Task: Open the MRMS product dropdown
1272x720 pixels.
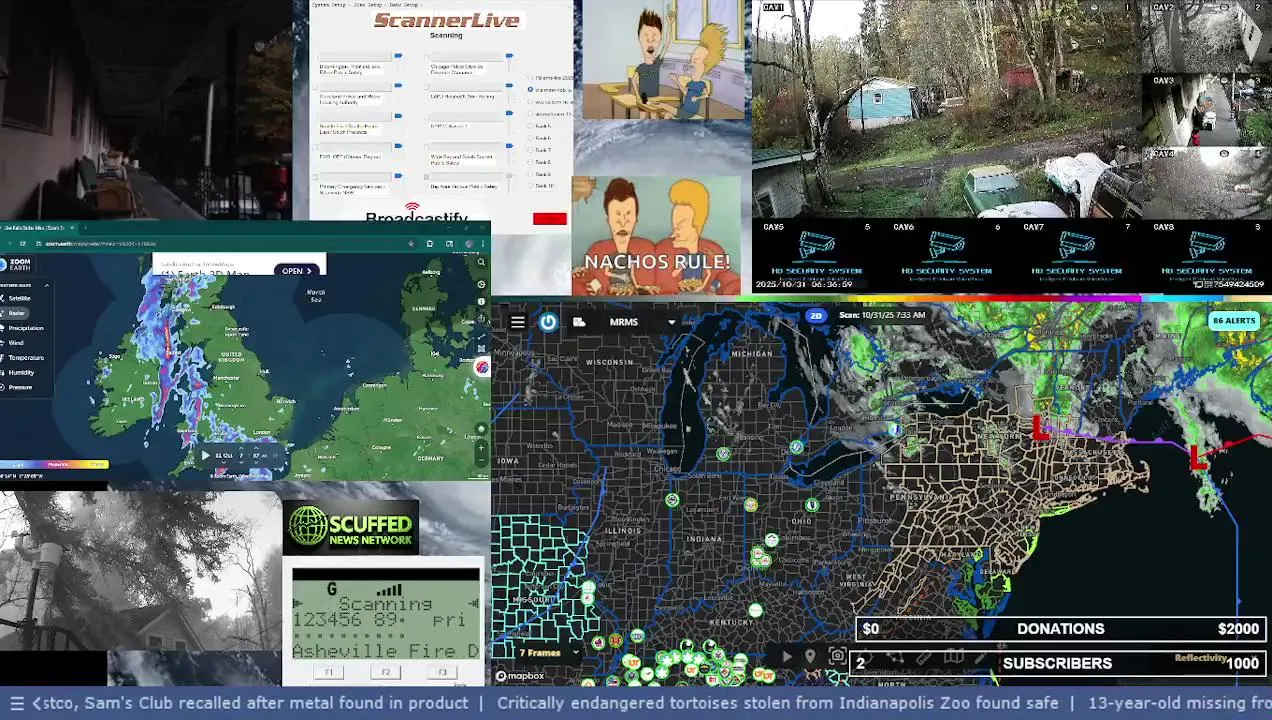Action: (671, 322)
